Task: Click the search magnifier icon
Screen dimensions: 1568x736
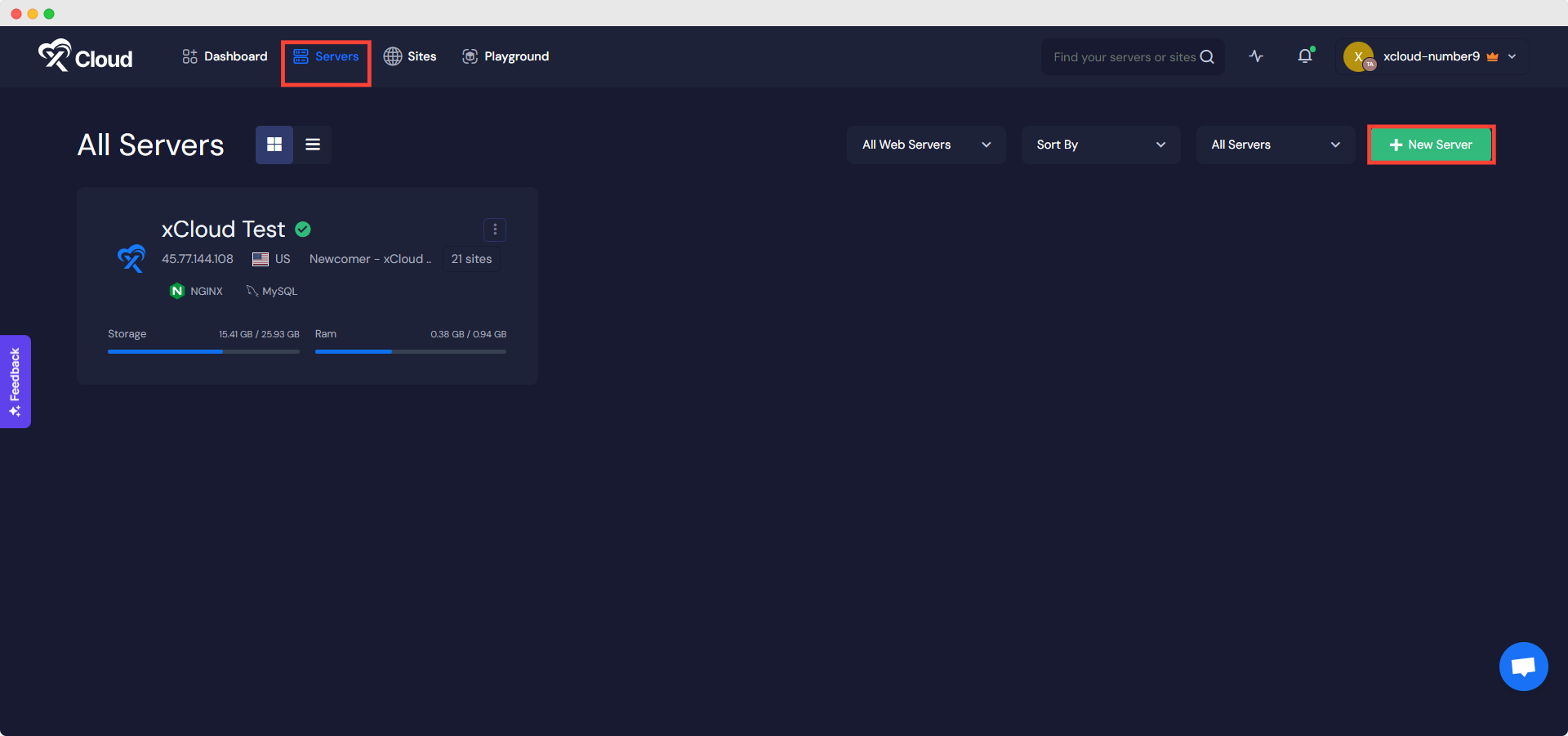Action: (x=1207, y=57)
